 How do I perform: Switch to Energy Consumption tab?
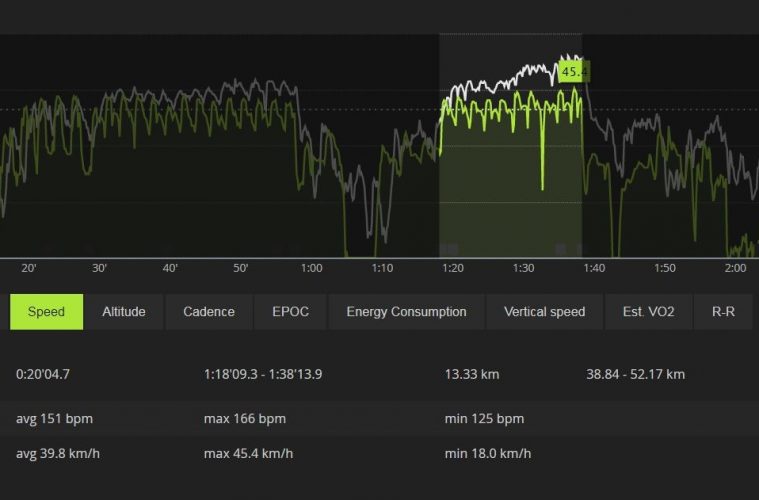pyautogui.click(x=406, y=312)
